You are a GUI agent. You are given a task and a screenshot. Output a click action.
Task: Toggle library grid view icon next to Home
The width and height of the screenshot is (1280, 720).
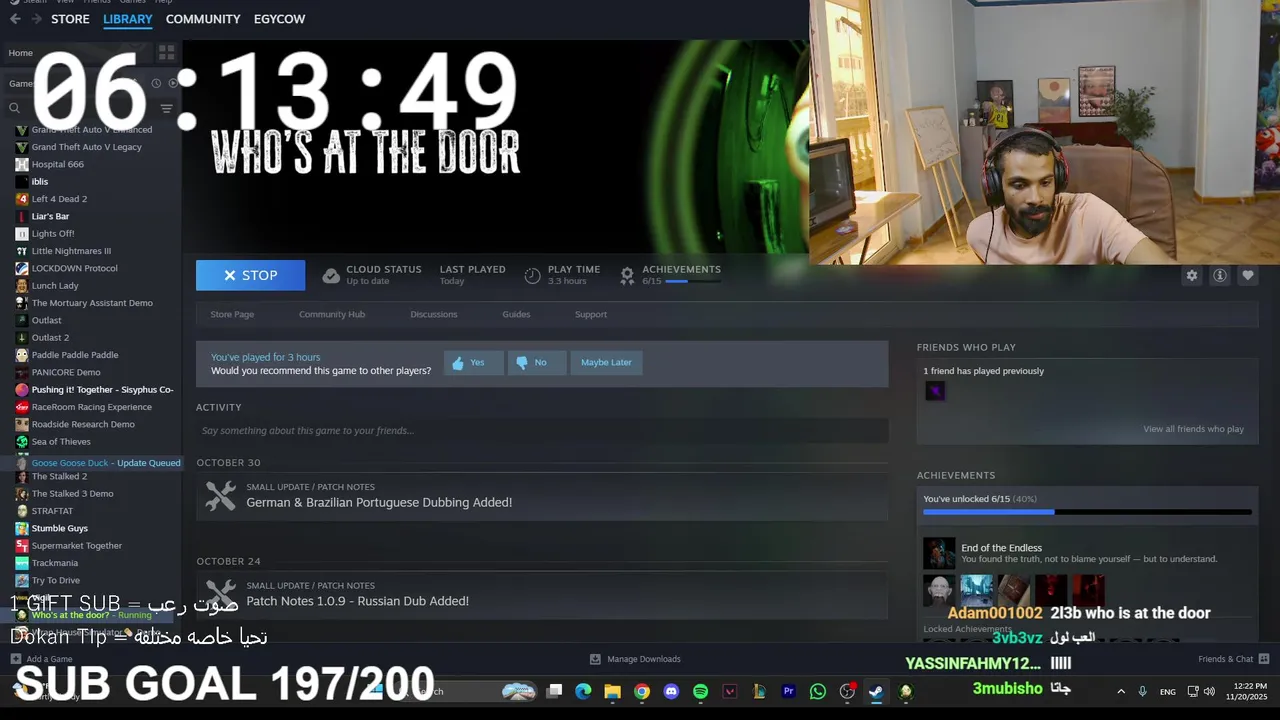166,52
